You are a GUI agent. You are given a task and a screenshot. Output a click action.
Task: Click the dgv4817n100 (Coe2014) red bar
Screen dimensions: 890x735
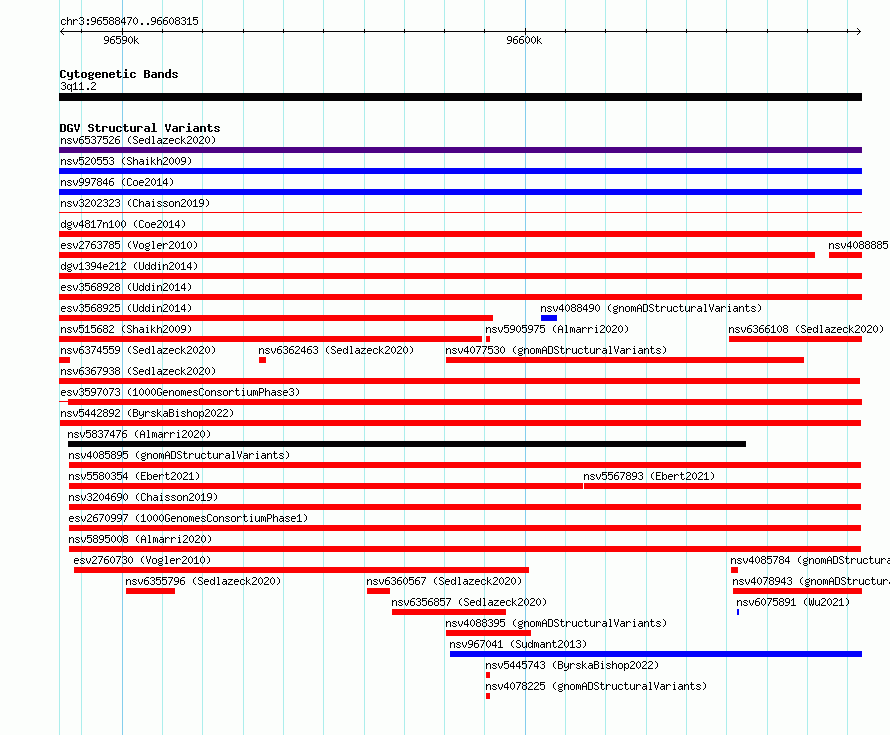tap(460, 234)
